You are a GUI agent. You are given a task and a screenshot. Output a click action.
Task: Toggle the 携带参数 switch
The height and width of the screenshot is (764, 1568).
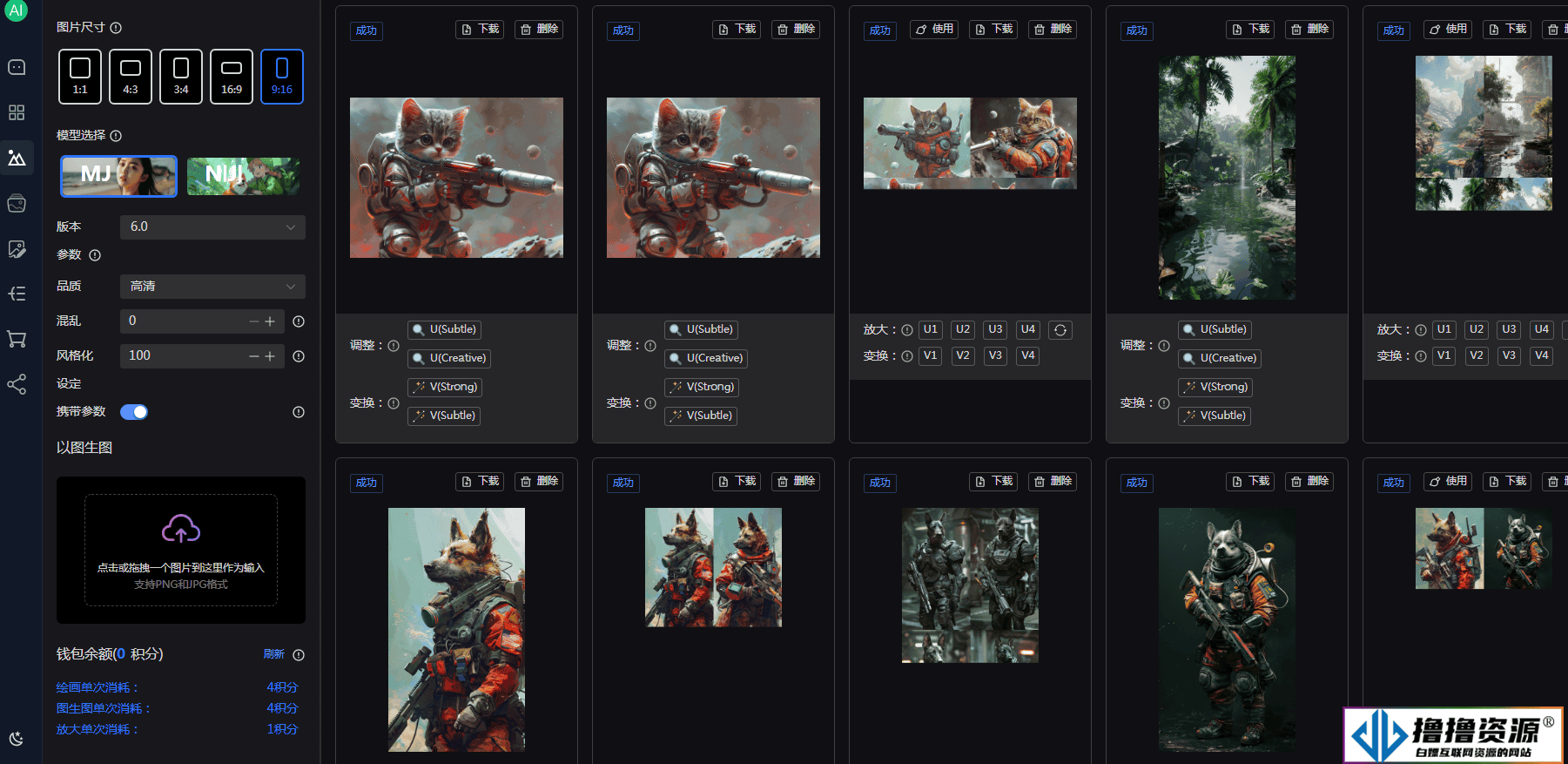(134, 412)
